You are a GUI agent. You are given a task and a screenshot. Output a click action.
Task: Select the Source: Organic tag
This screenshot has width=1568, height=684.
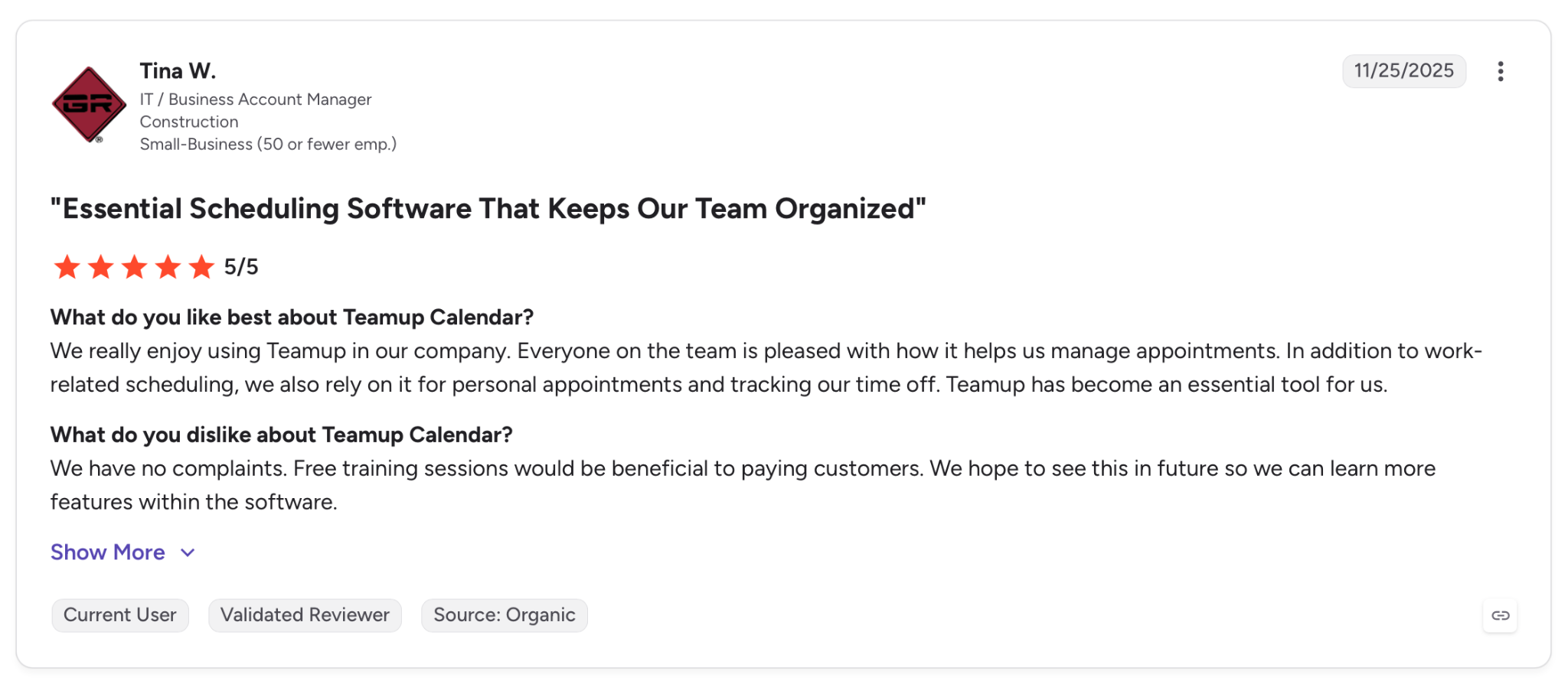505,615
